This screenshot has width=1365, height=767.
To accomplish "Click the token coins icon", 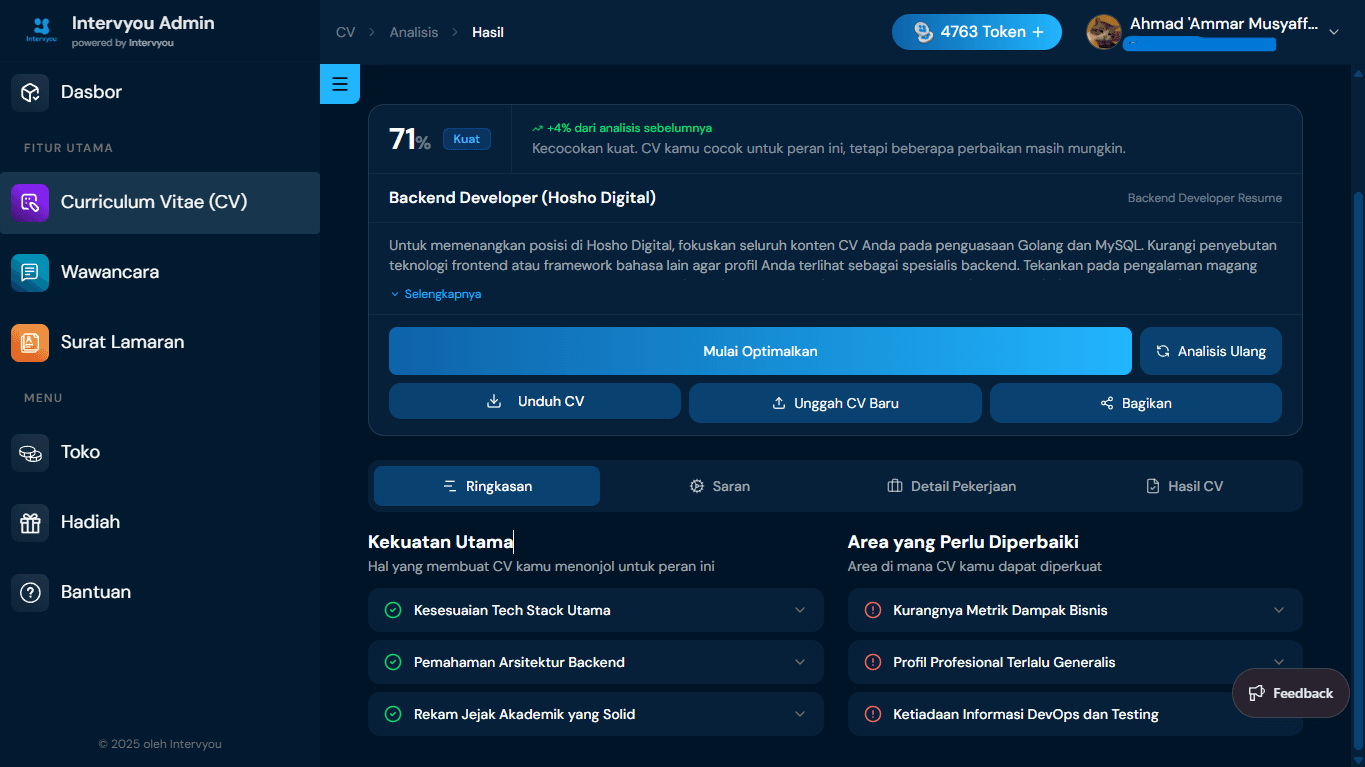I will coord(924,32).
